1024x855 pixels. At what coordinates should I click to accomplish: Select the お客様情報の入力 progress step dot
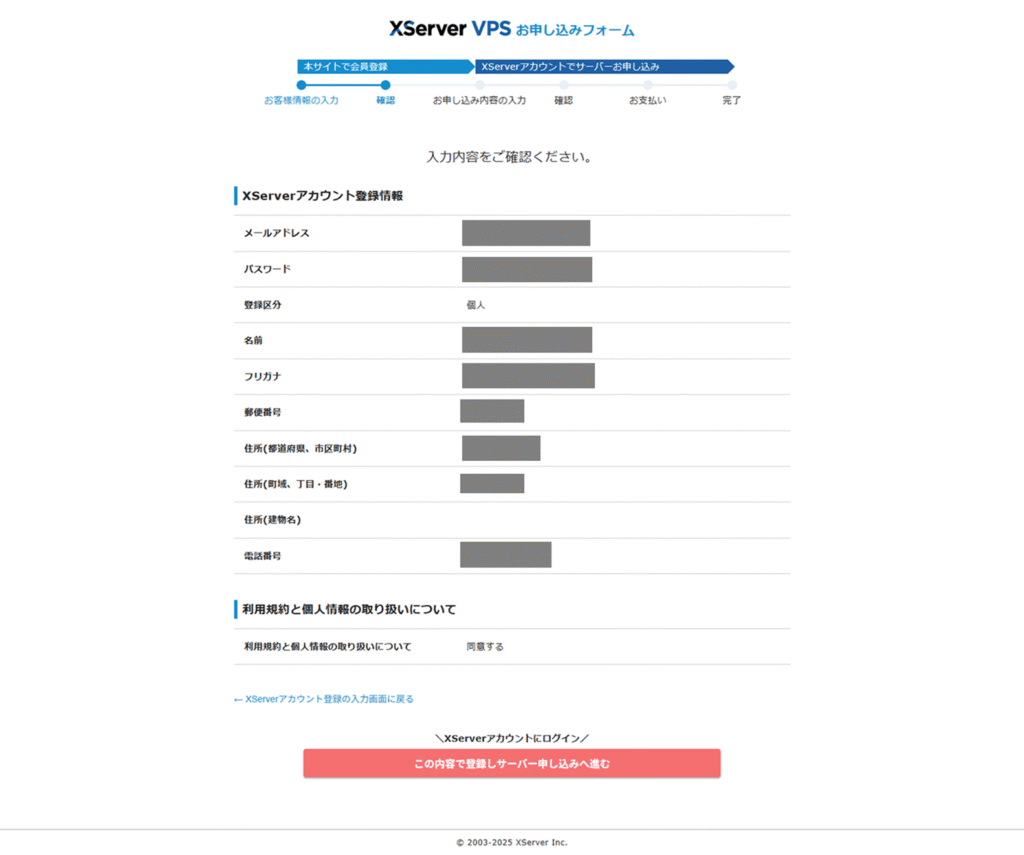coord(301,85)
